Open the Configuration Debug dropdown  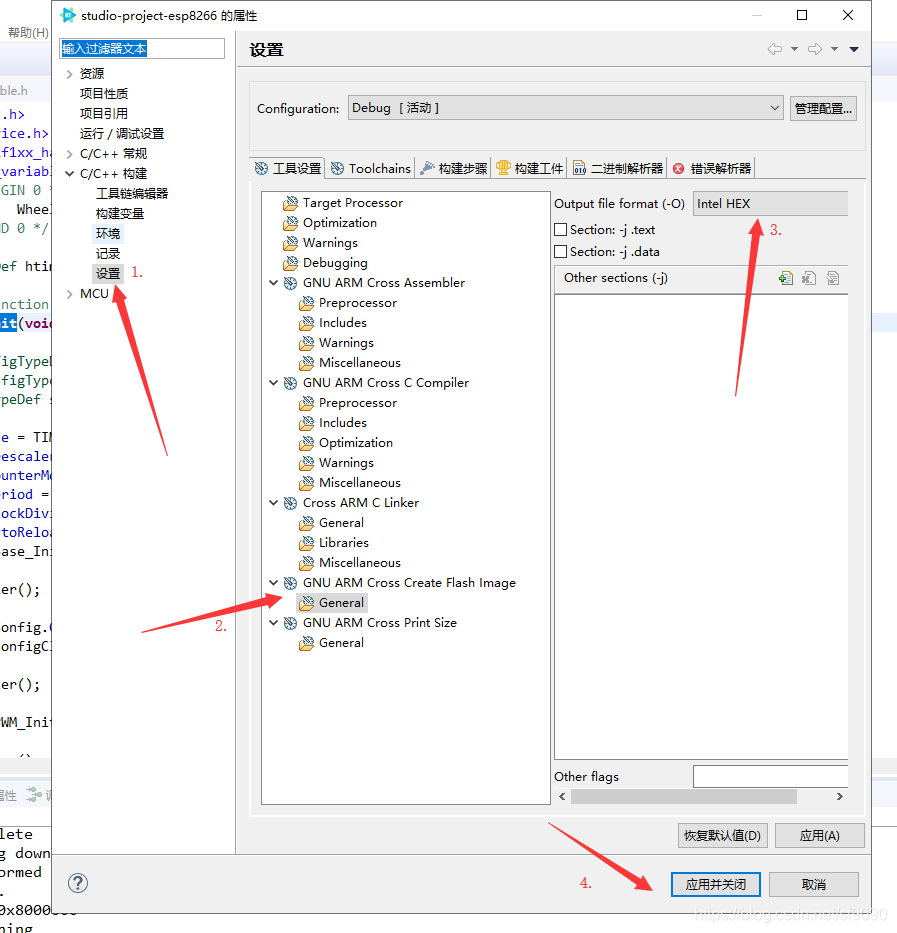pos(565,108)
